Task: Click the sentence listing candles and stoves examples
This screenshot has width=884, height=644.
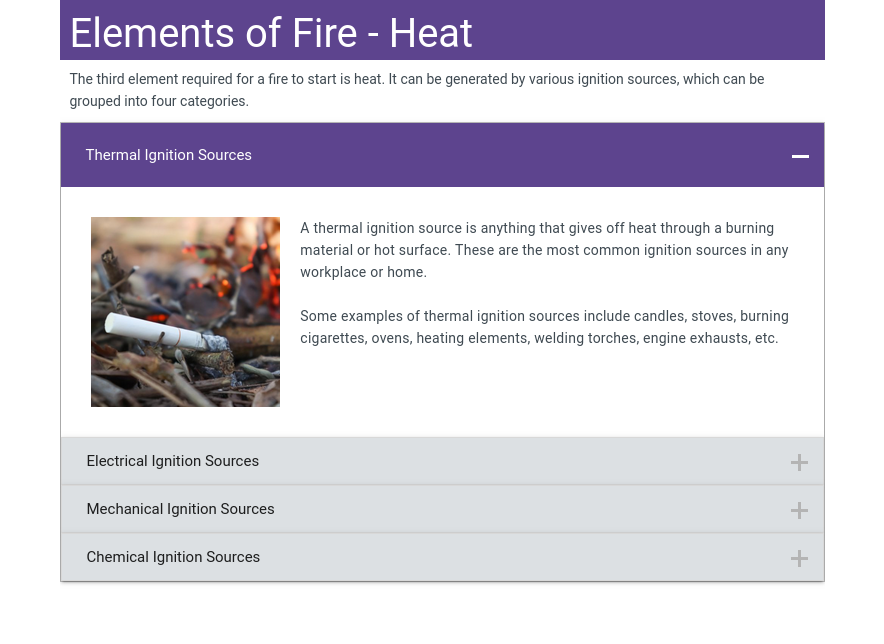Action: tap(545, 327)
